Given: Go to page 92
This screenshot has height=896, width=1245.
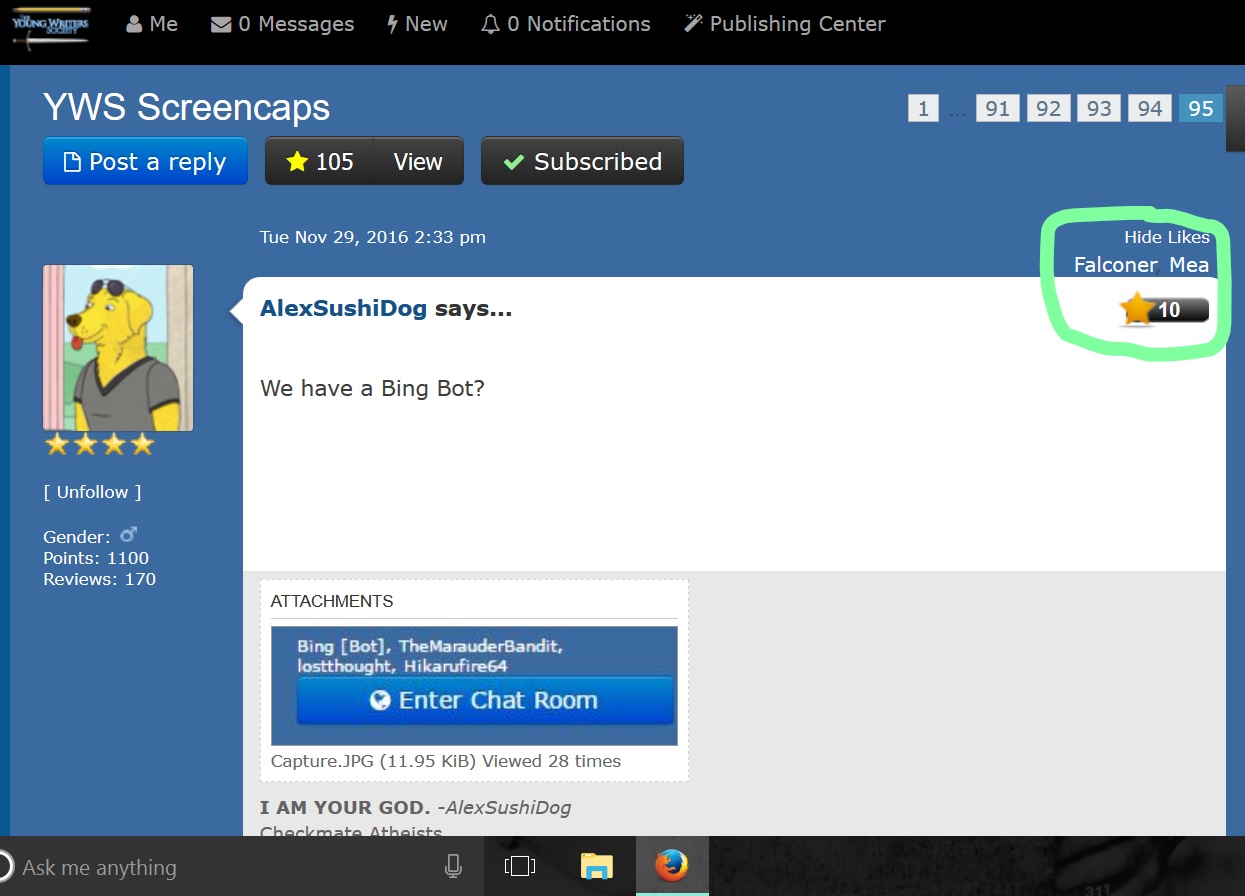Looking at the screenshot, I should pos(1049,108).
